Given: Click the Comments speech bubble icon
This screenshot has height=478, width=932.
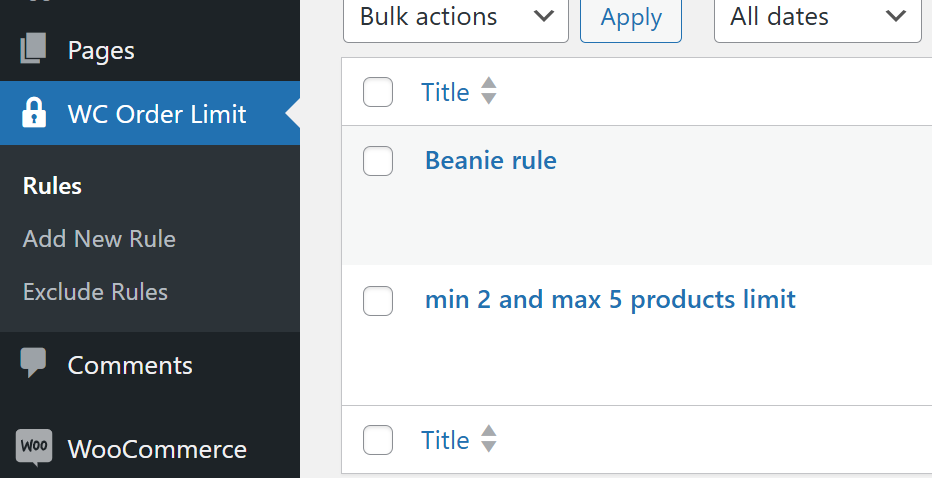Looking at the screenshot, I should 34,364.
